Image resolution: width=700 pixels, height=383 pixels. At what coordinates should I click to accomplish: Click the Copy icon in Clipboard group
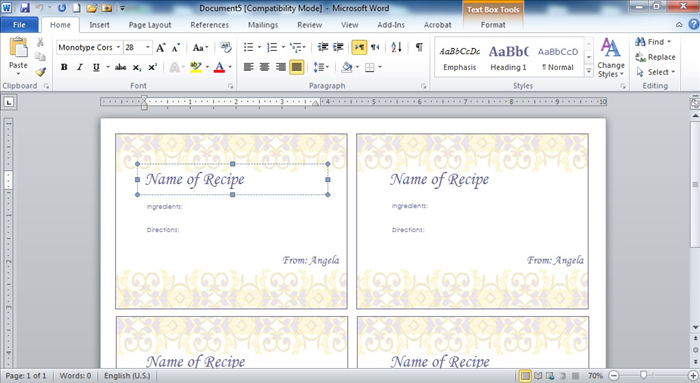click(40, 57)
